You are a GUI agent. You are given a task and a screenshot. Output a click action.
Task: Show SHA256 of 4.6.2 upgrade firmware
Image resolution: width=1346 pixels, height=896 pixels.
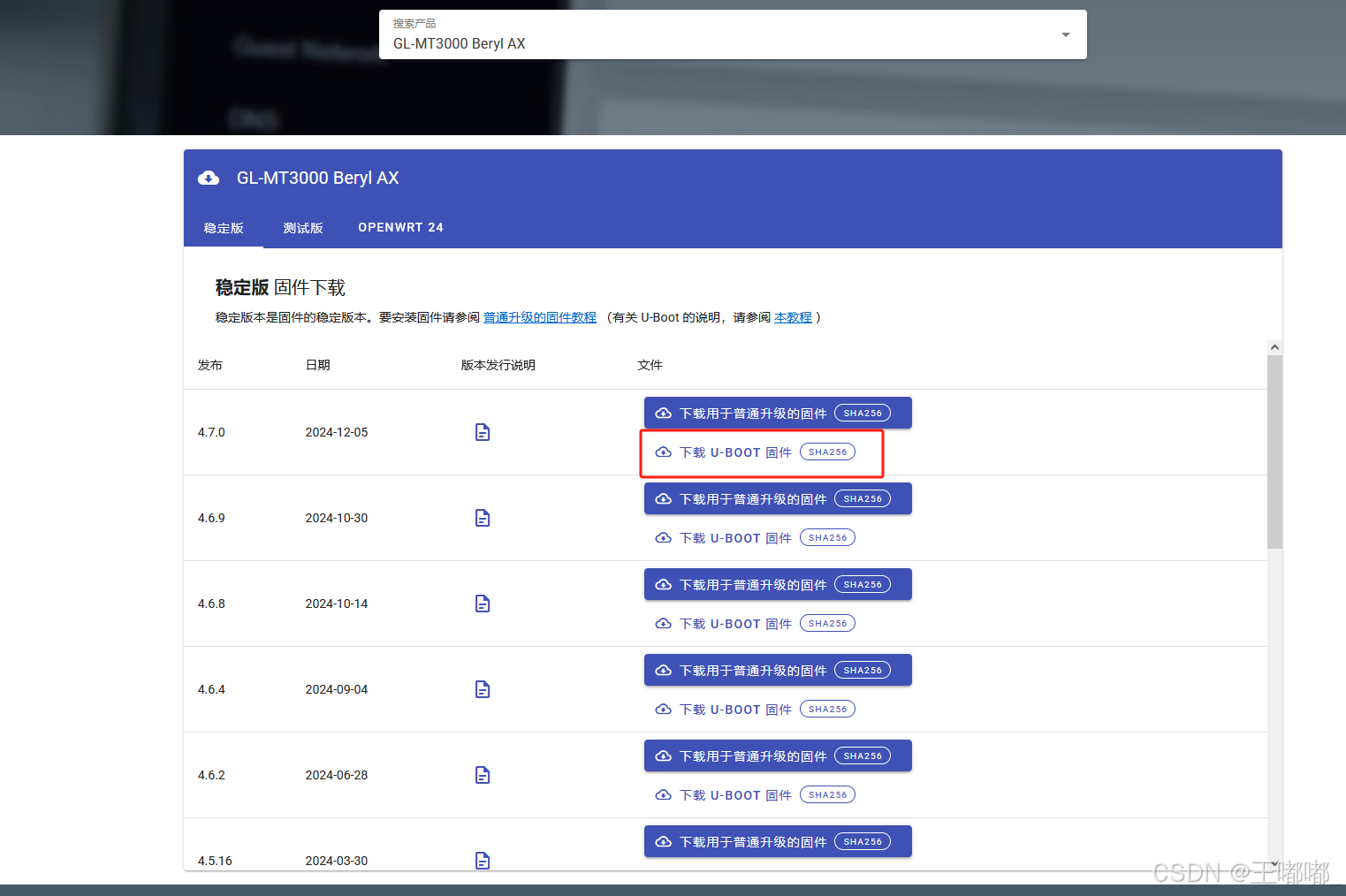point(863,756)
